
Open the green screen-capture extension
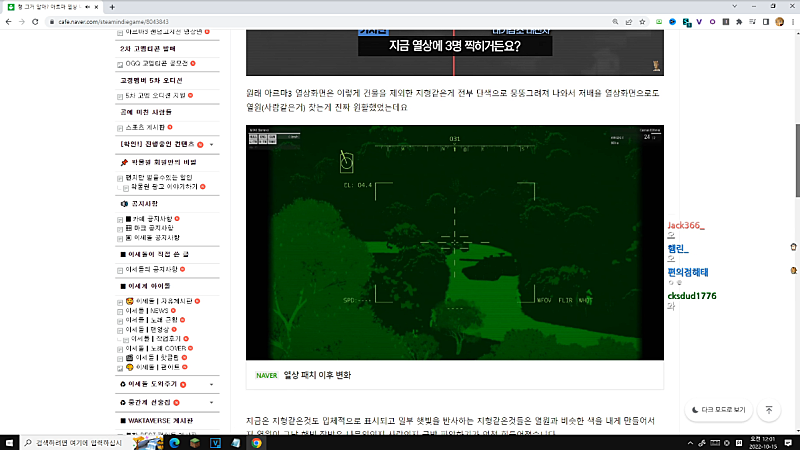[x=659, y=22]
